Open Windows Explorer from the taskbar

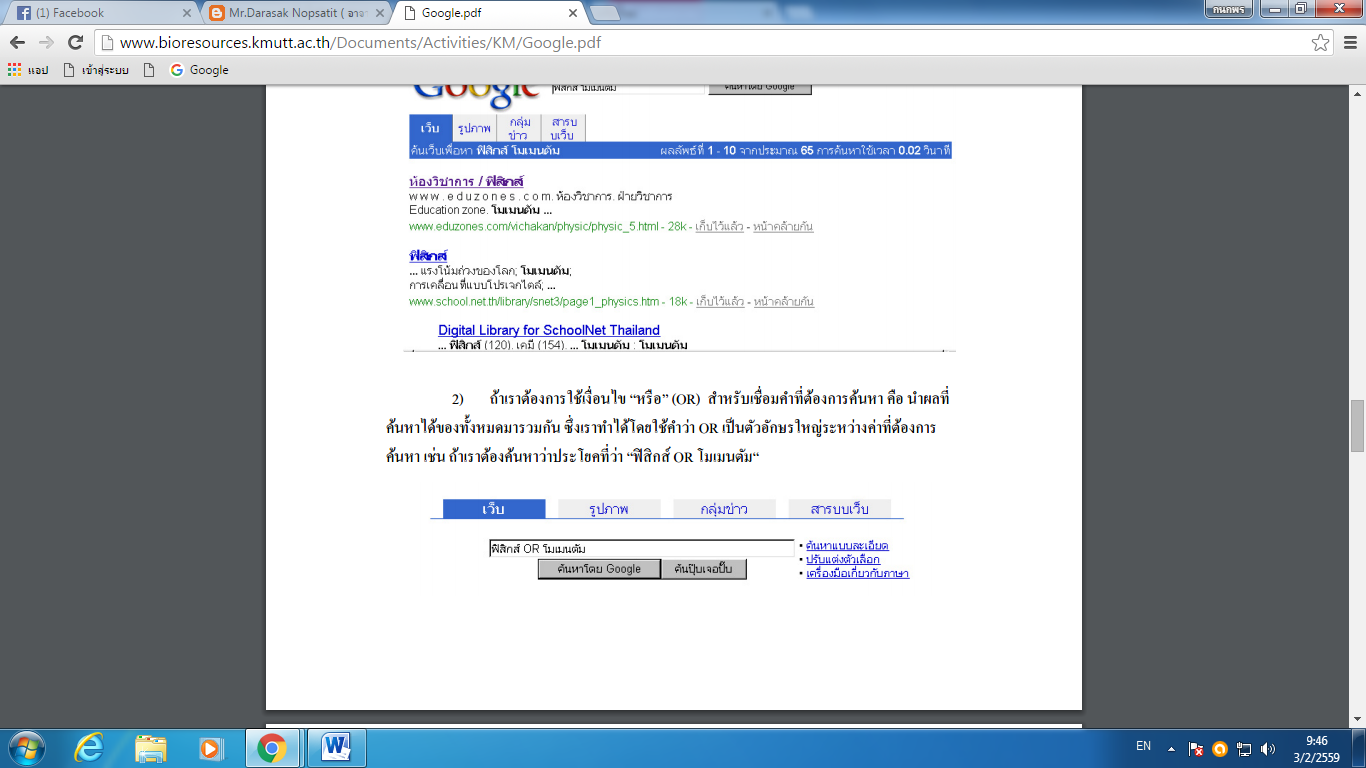(150, 747)
